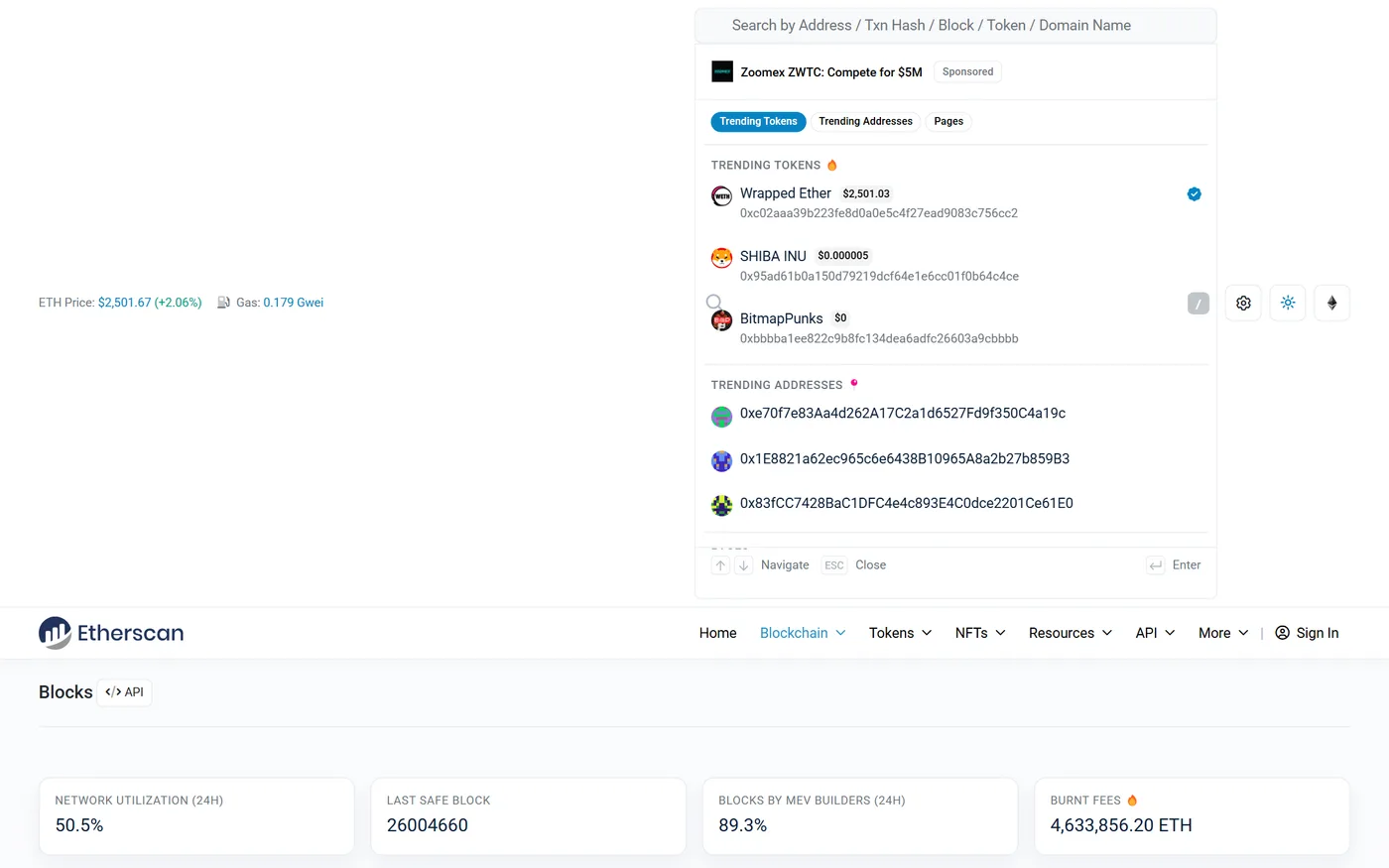Open the Zoomex ZWTC sponsored link
This screenshot has height=868, width=1389.
831,72
